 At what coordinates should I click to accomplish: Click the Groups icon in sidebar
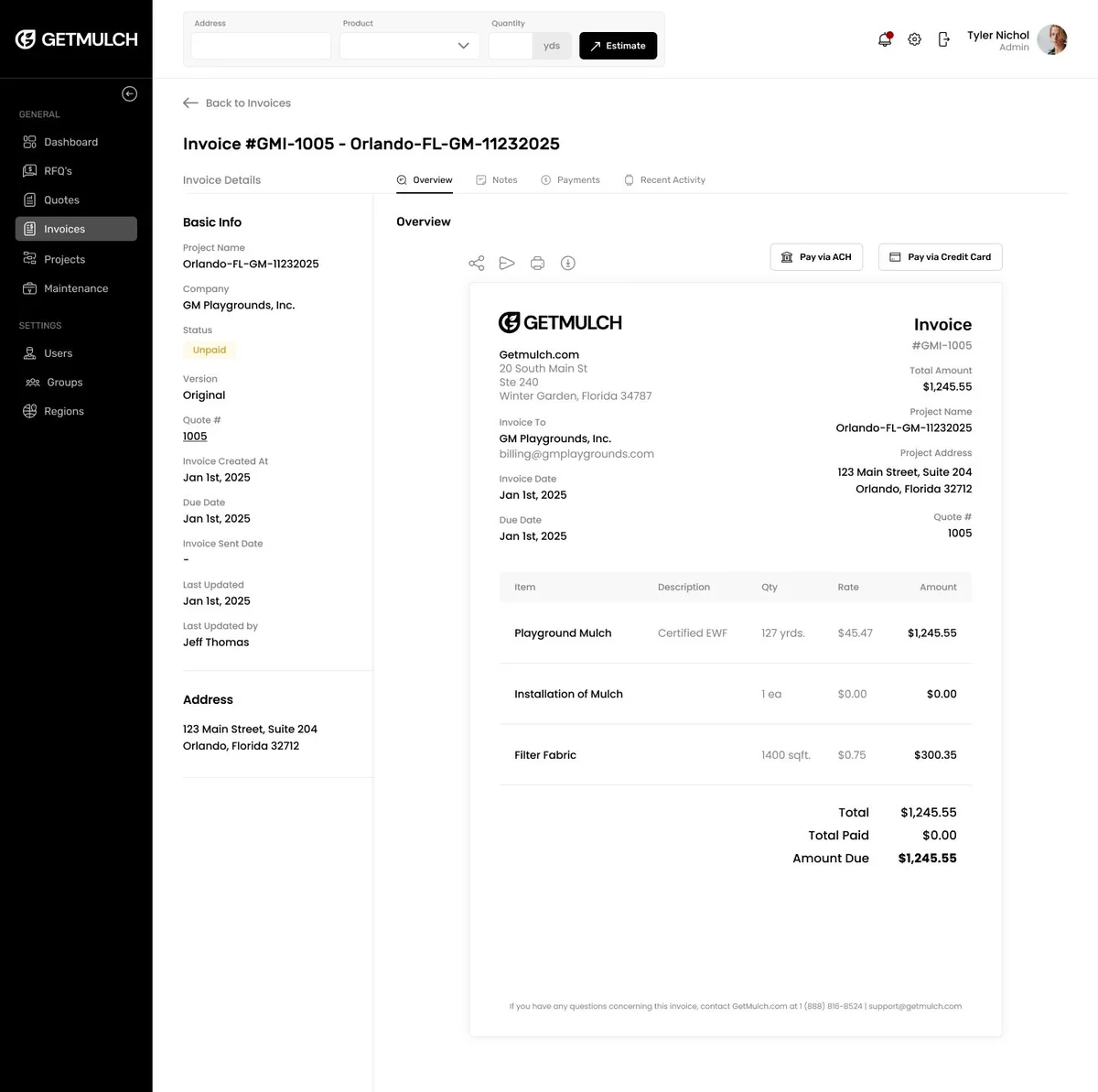point(33,383)
